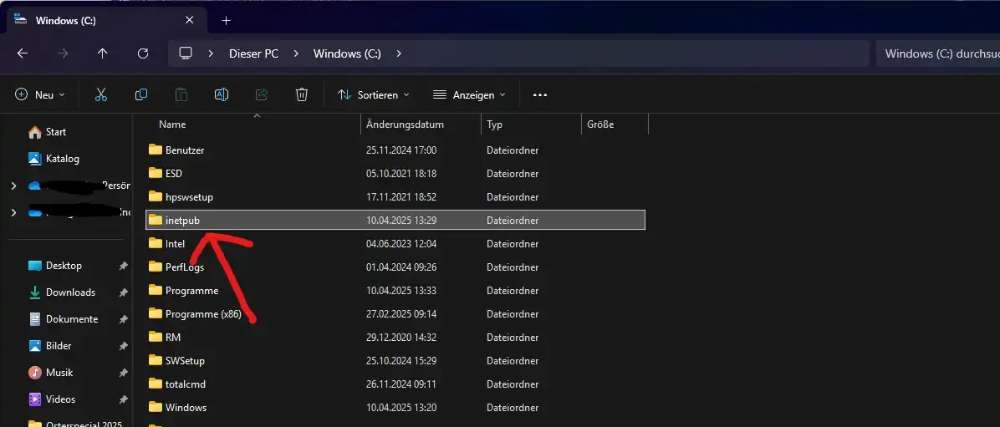Click the folder icon of Benutzer
Viewport: 1000px width, 427px height.
[x=155, y=150]
